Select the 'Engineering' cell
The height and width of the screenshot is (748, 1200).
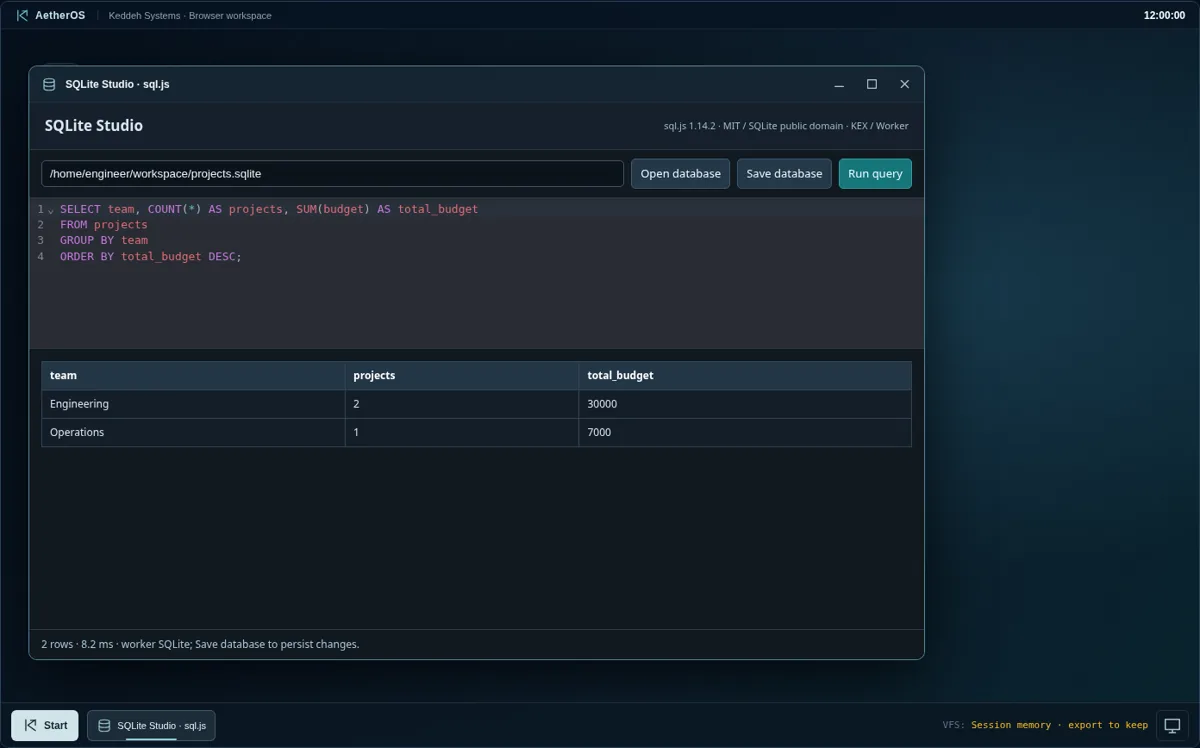[193, 404]
